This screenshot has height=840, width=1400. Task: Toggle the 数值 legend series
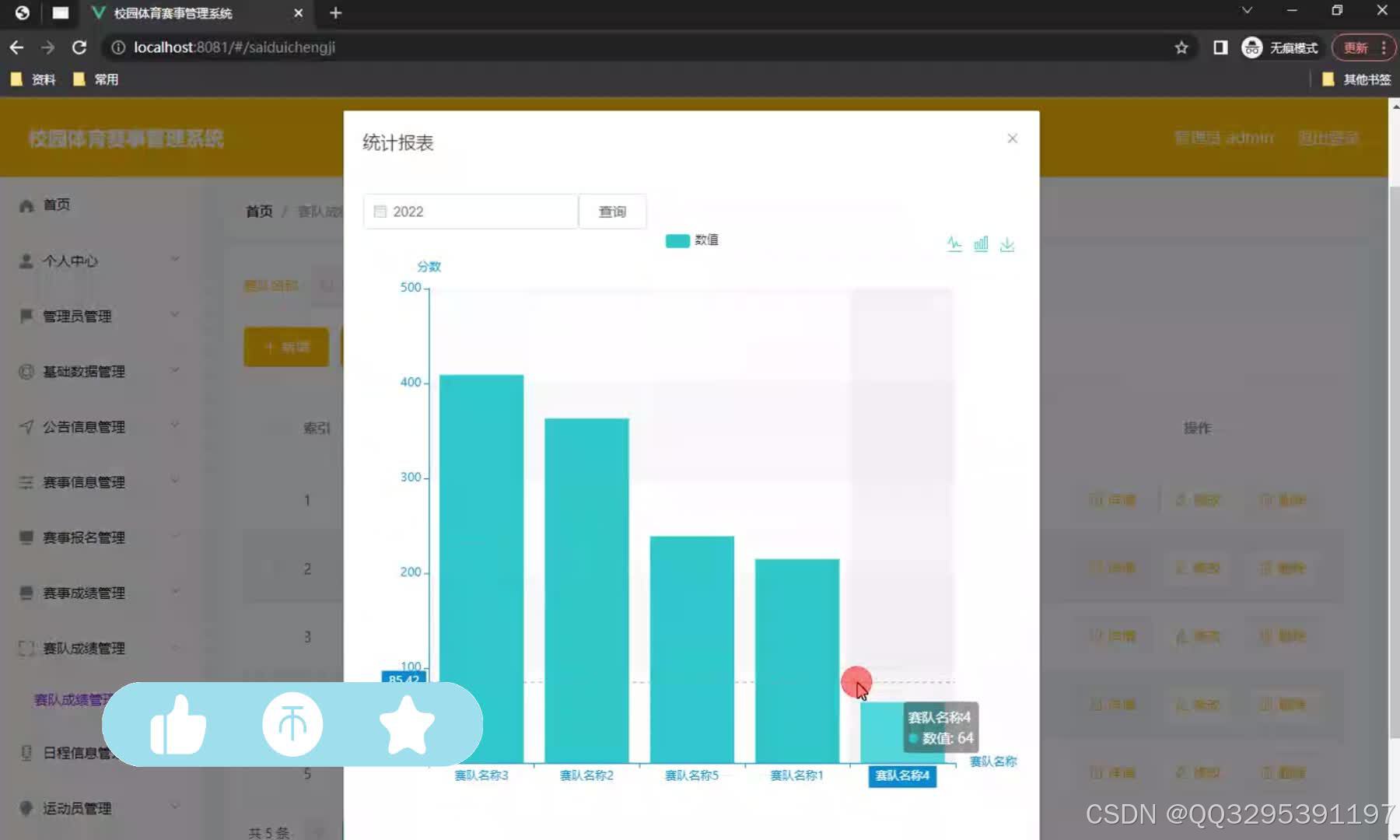(x=691, y=240)
